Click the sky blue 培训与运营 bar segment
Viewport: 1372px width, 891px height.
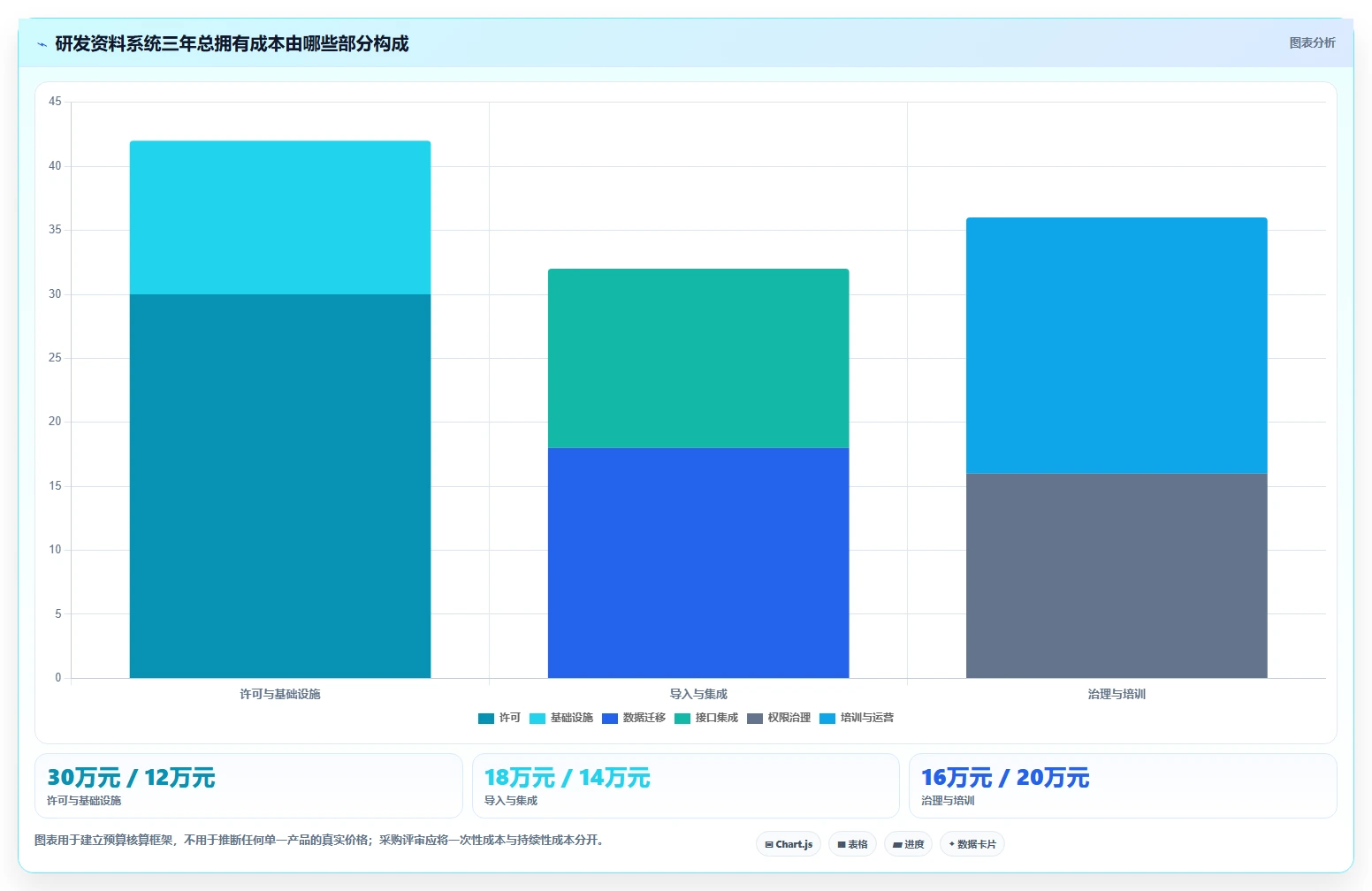tap(1117, 346)
